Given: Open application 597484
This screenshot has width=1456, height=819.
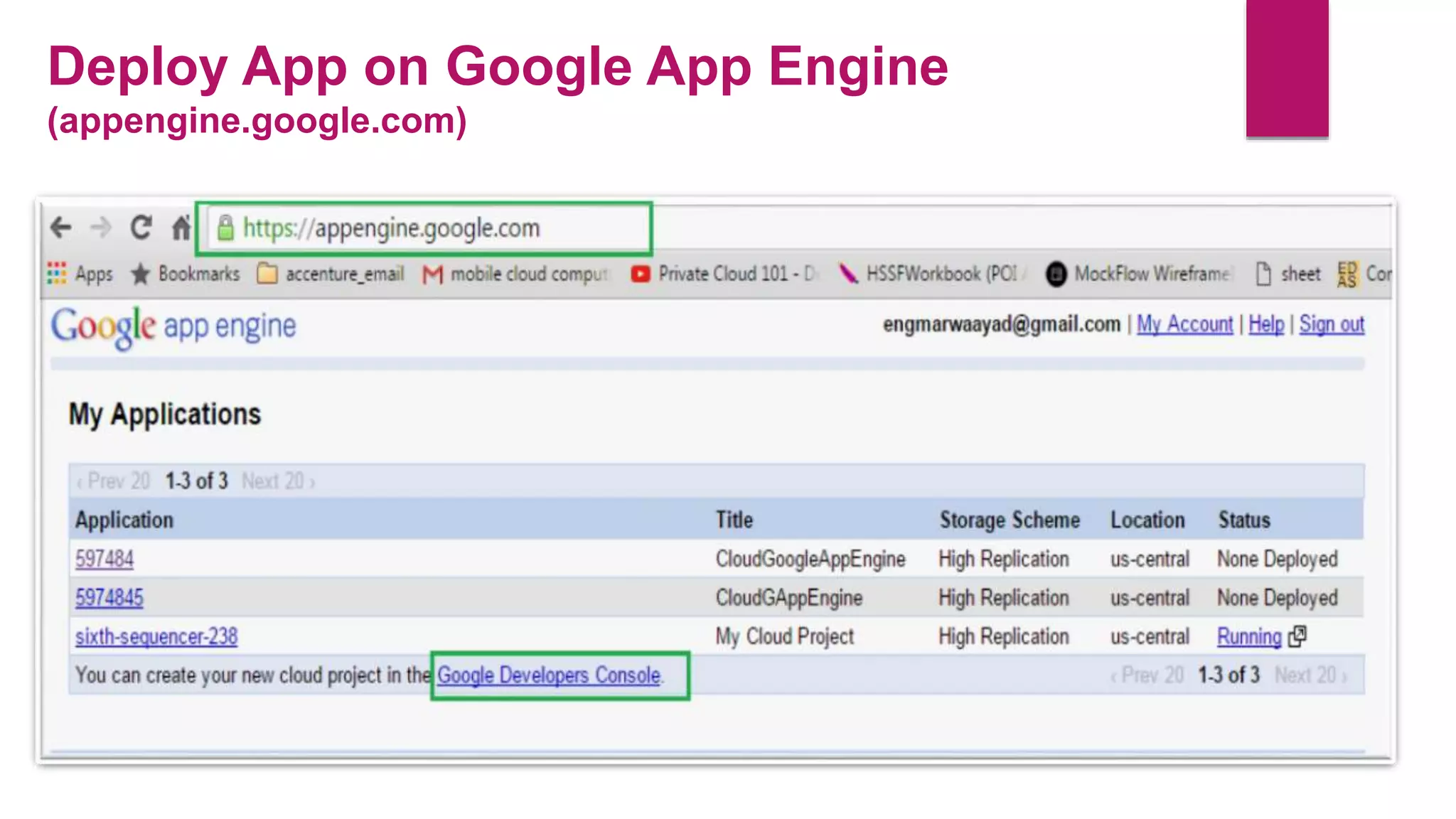Looking at the screenshot, I should click(x=105, y=559).
